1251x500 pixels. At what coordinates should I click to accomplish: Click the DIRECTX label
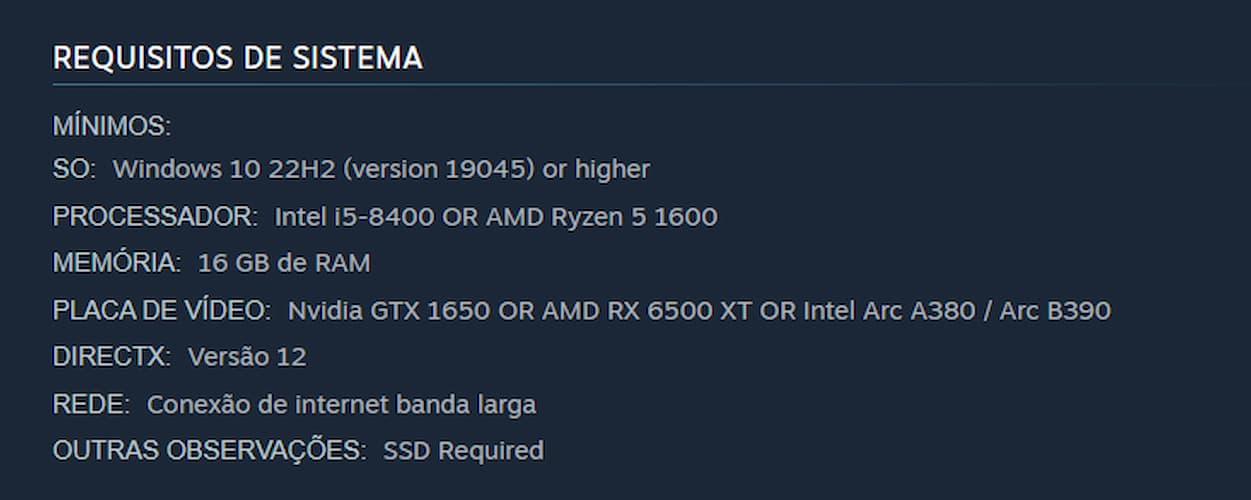pos(111,357)
